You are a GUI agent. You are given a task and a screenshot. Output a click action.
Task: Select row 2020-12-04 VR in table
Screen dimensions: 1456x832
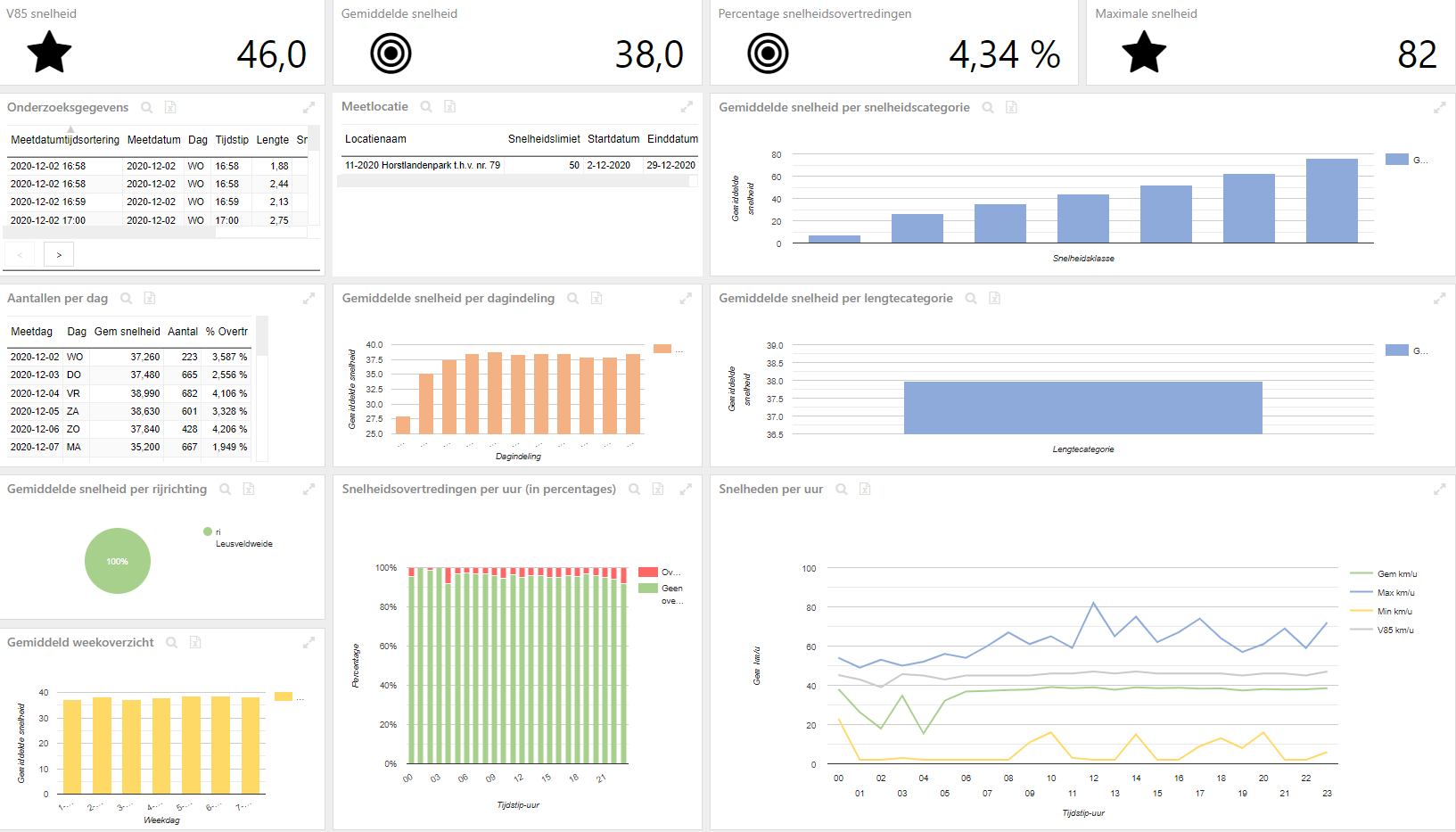click(x=129, y=393)
